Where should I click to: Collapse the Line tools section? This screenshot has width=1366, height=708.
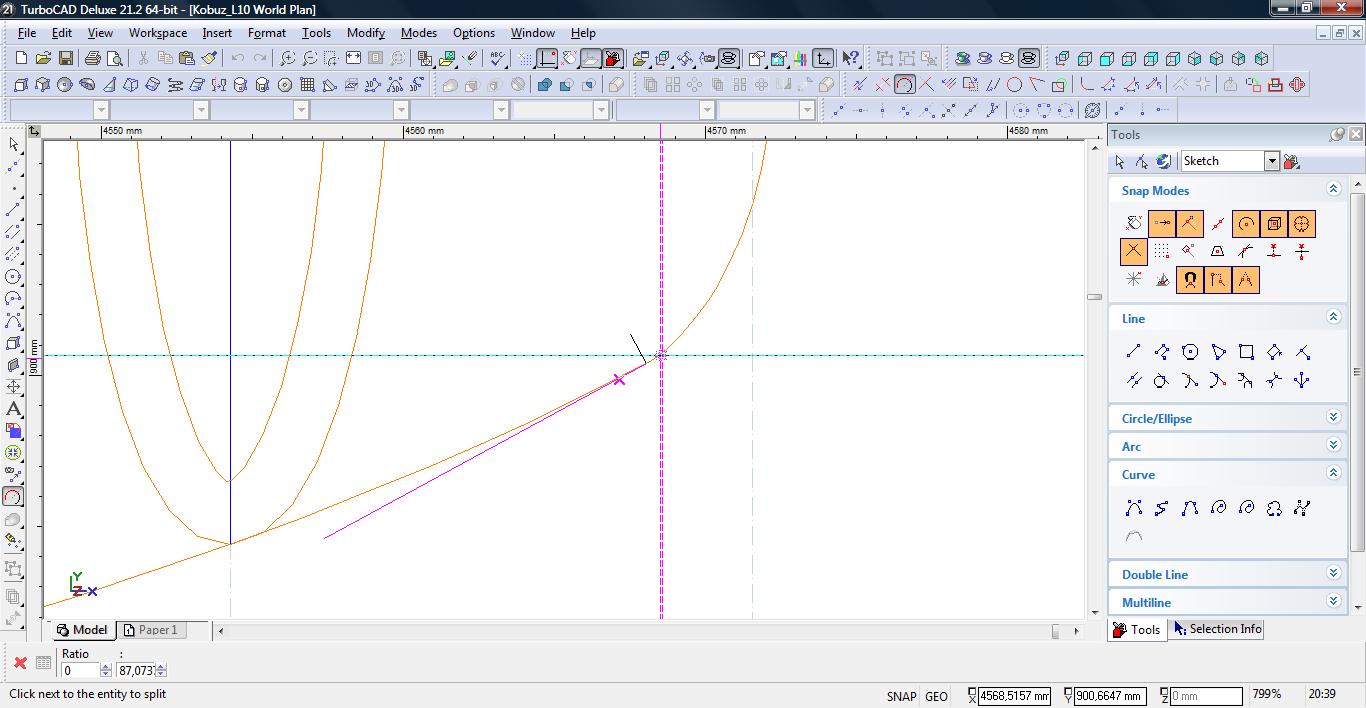coord(1333,317)
